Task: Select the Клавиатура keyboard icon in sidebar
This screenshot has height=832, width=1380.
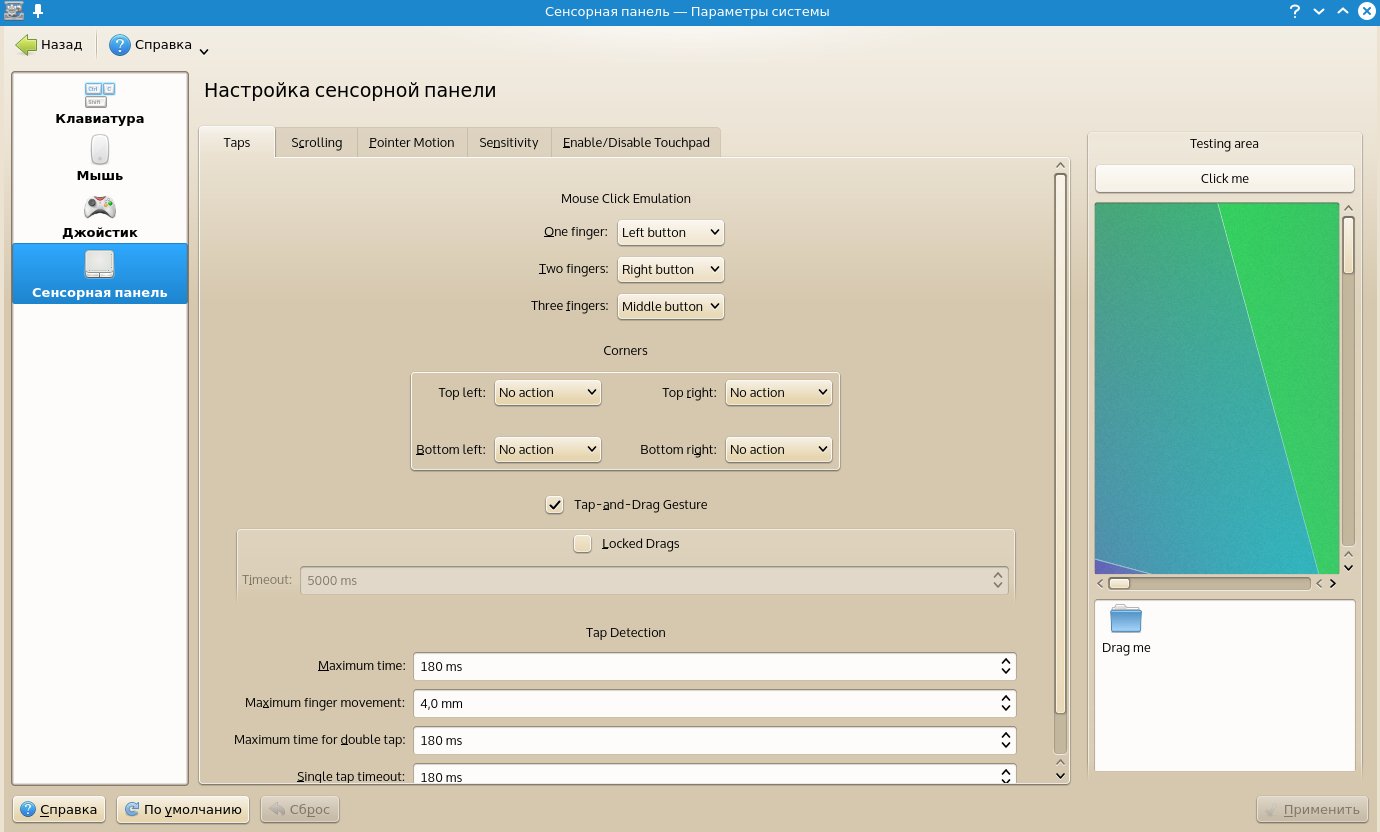Action: [100, 96]
